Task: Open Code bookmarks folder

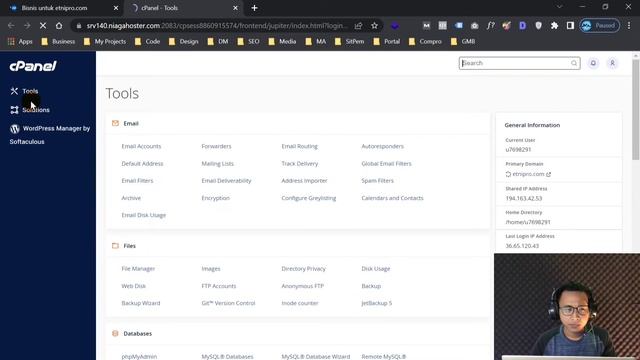Action: tap(147, 42)
